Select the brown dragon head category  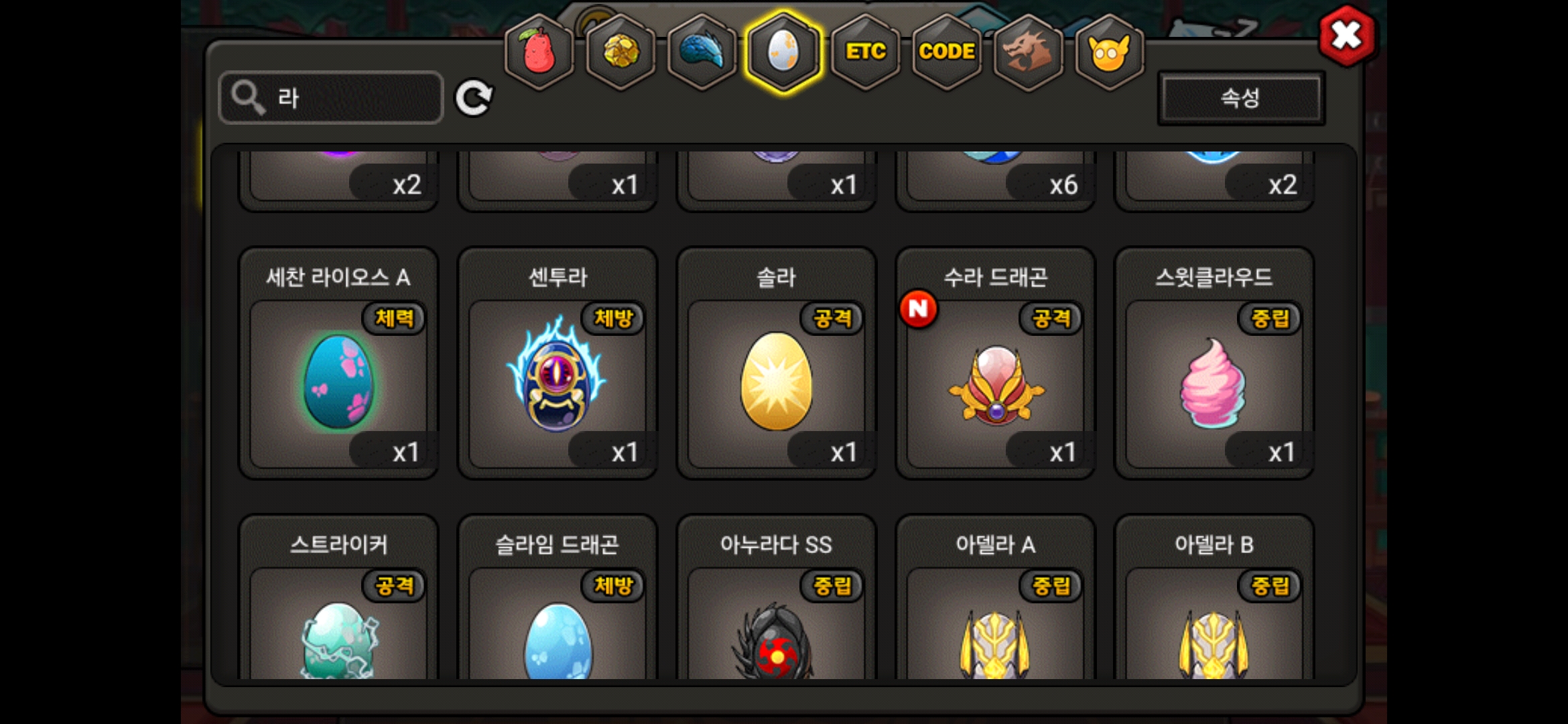[x=1028, y=52]
